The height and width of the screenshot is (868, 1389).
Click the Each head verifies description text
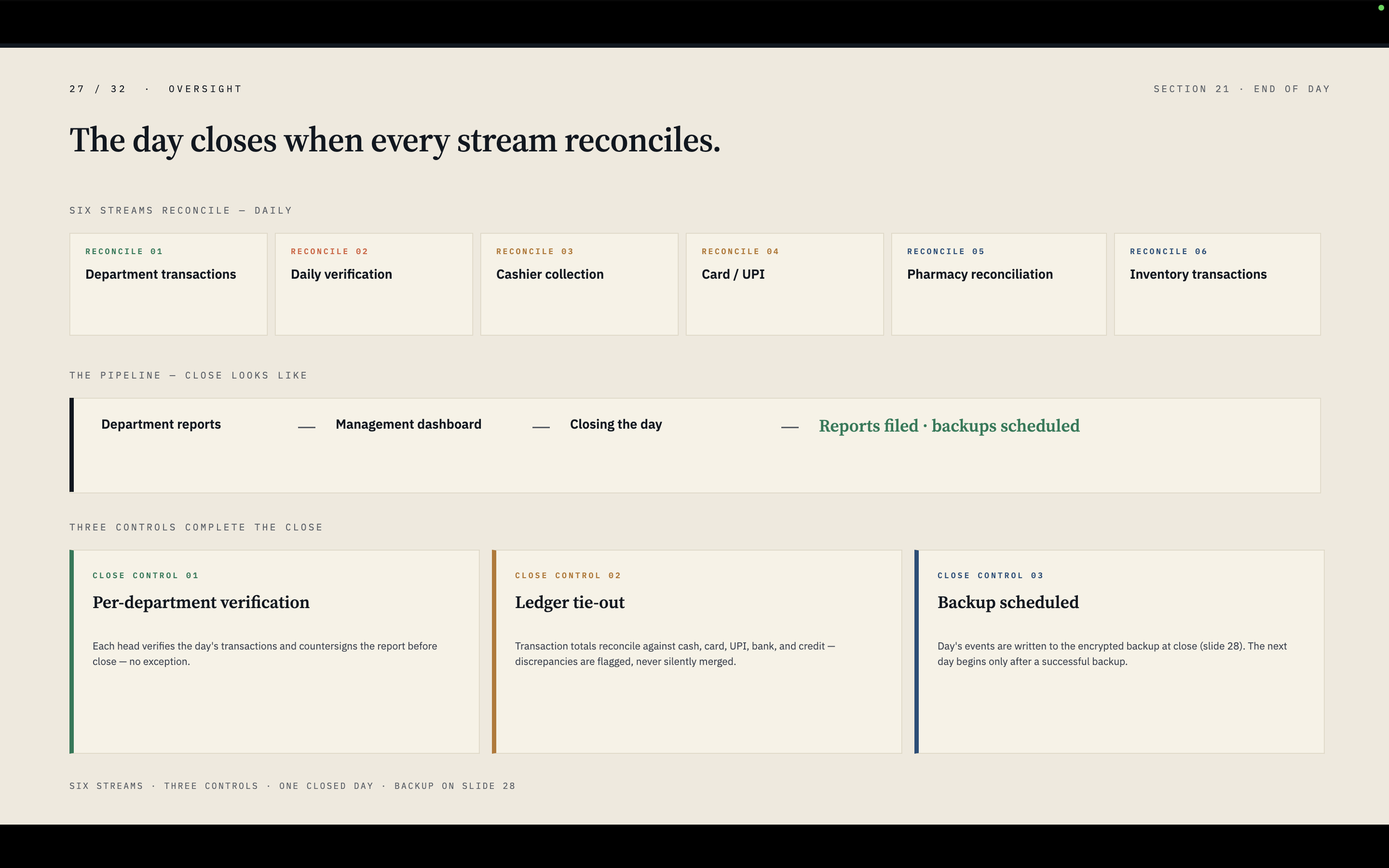(265, 654)
